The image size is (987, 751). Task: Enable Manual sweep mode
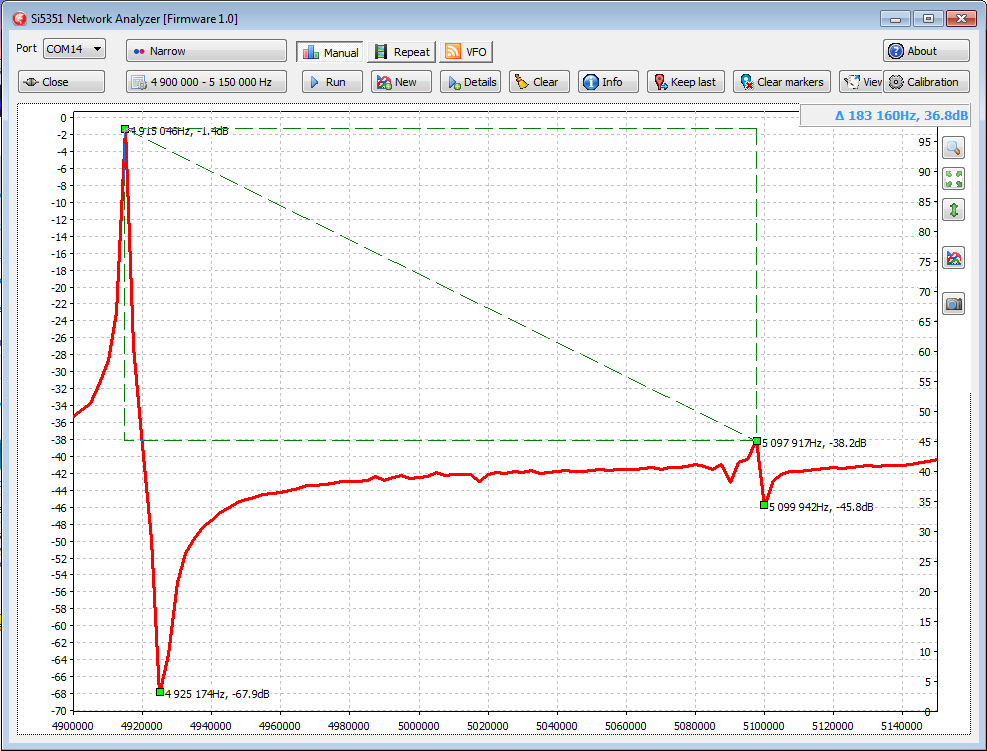[328, 52]
